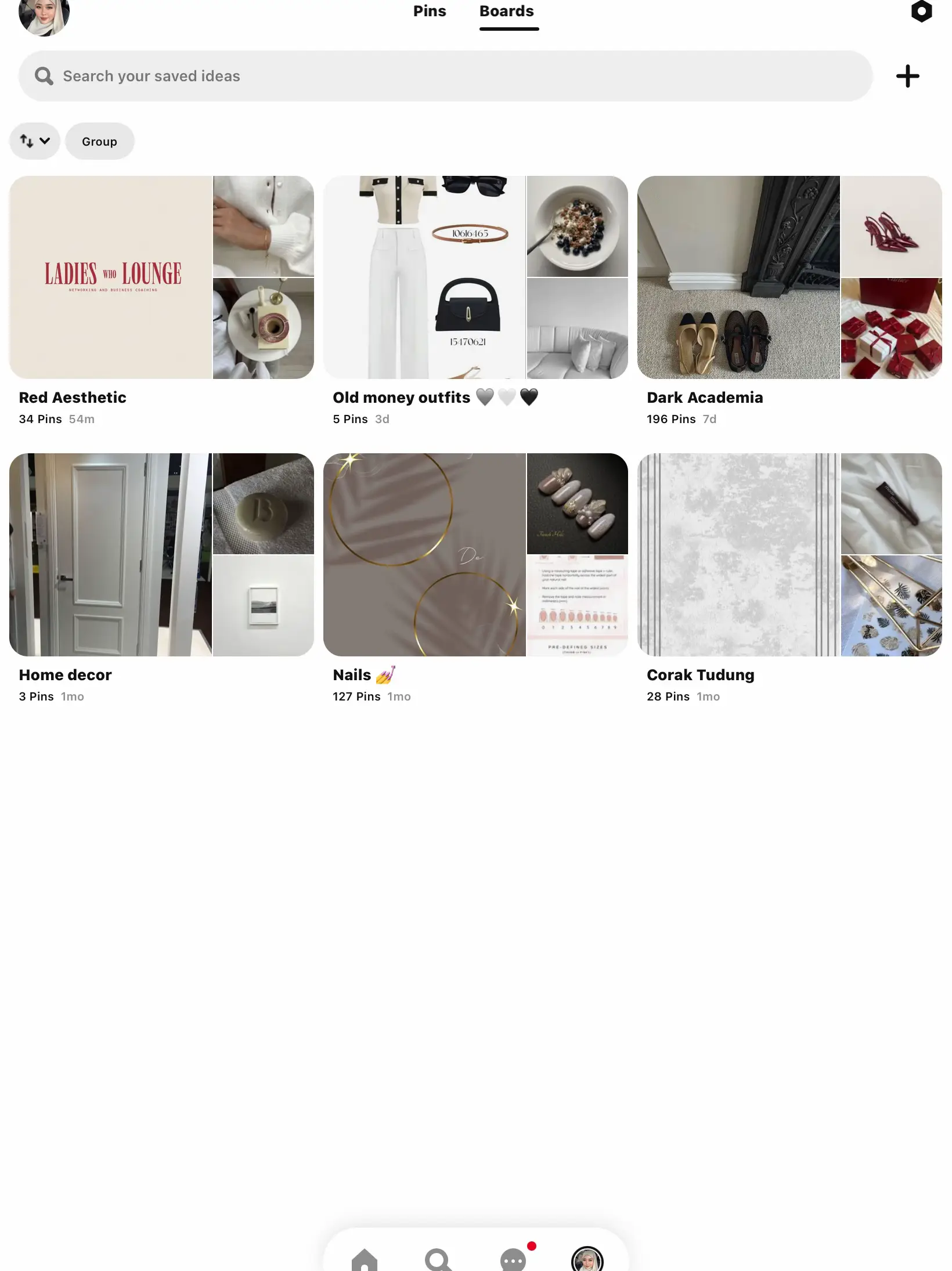Open messages chat bubble icon
The width and height of the screenshot is (952, 1271).
pos(513,1259)
